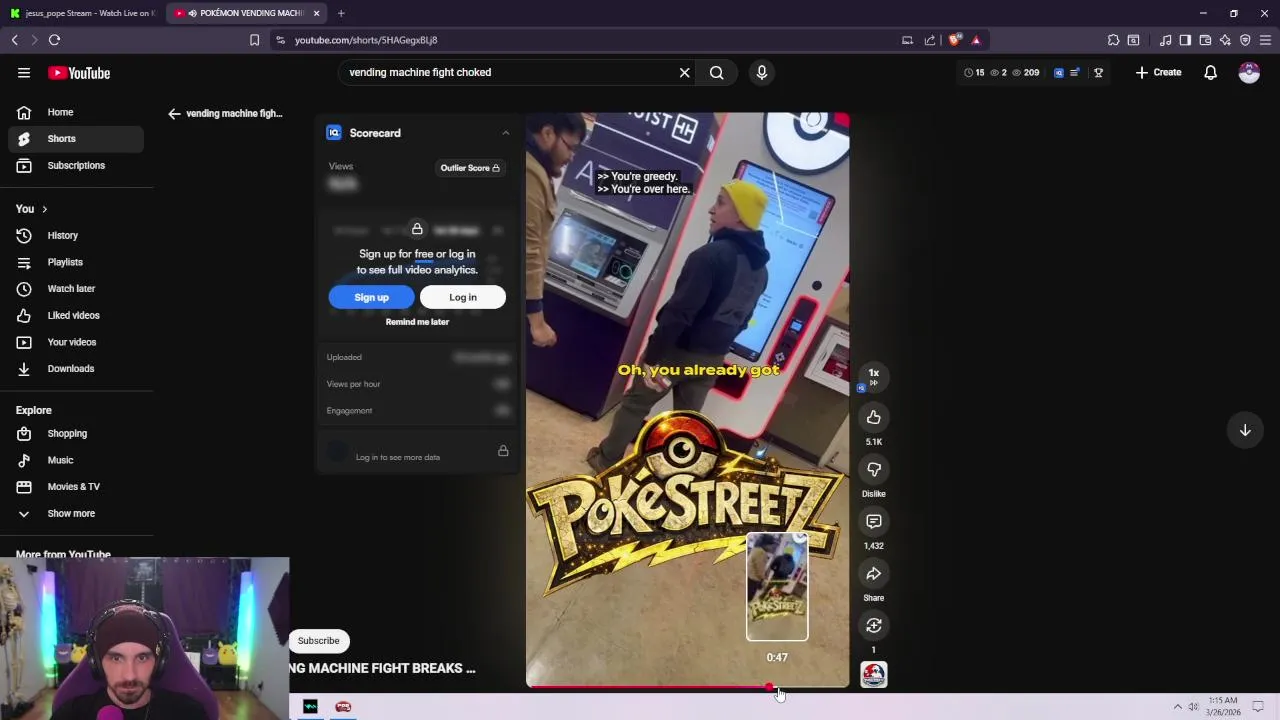Open the notifications bell
The width and height of the screenshot is (1280, 720).
click(1210, 72)
